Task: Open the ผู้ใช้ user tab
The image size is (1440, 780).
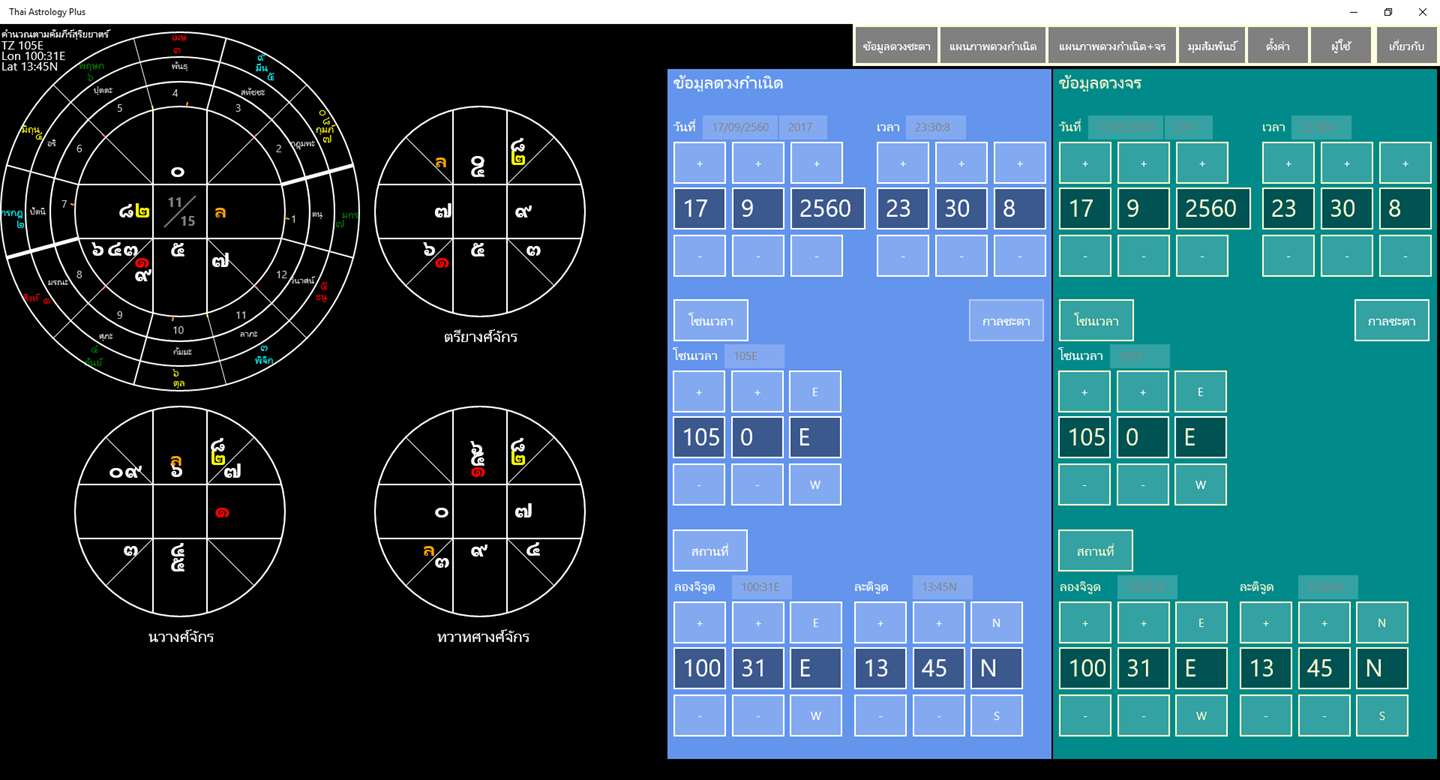Action: [1342, 46]
